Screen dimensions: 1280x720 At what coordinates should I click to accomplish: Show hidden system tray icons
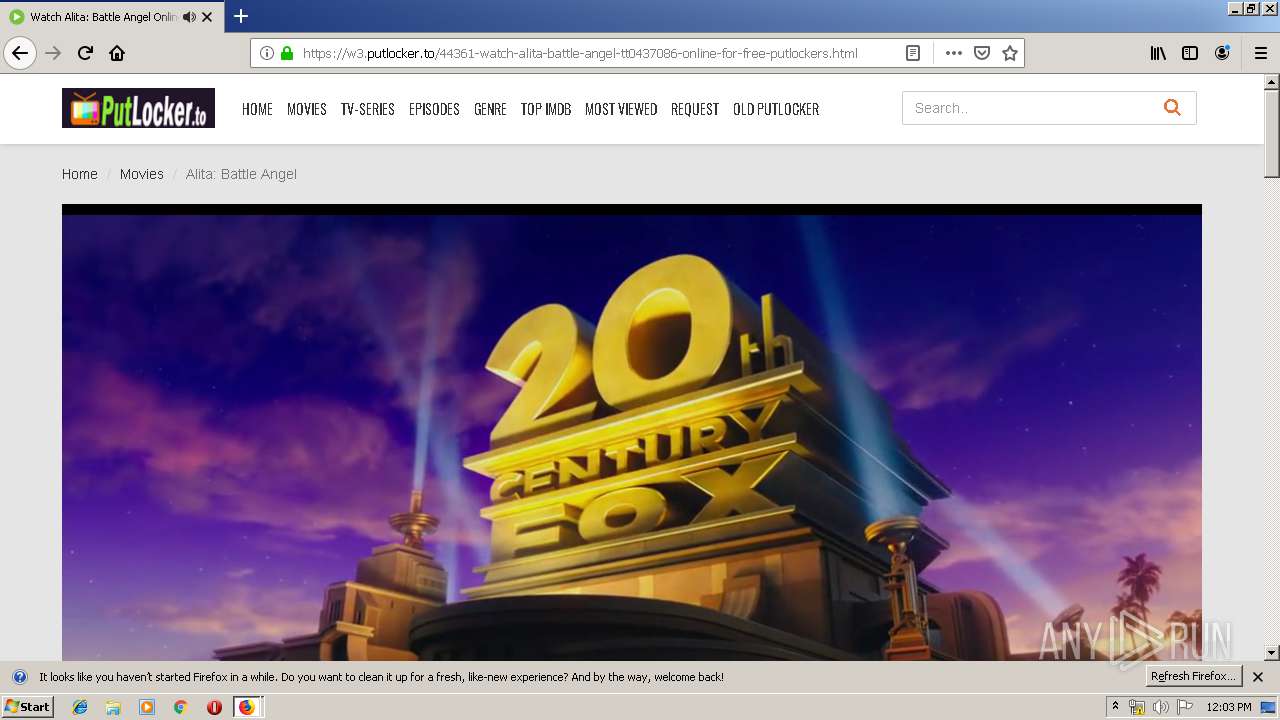click(1115, 707)
